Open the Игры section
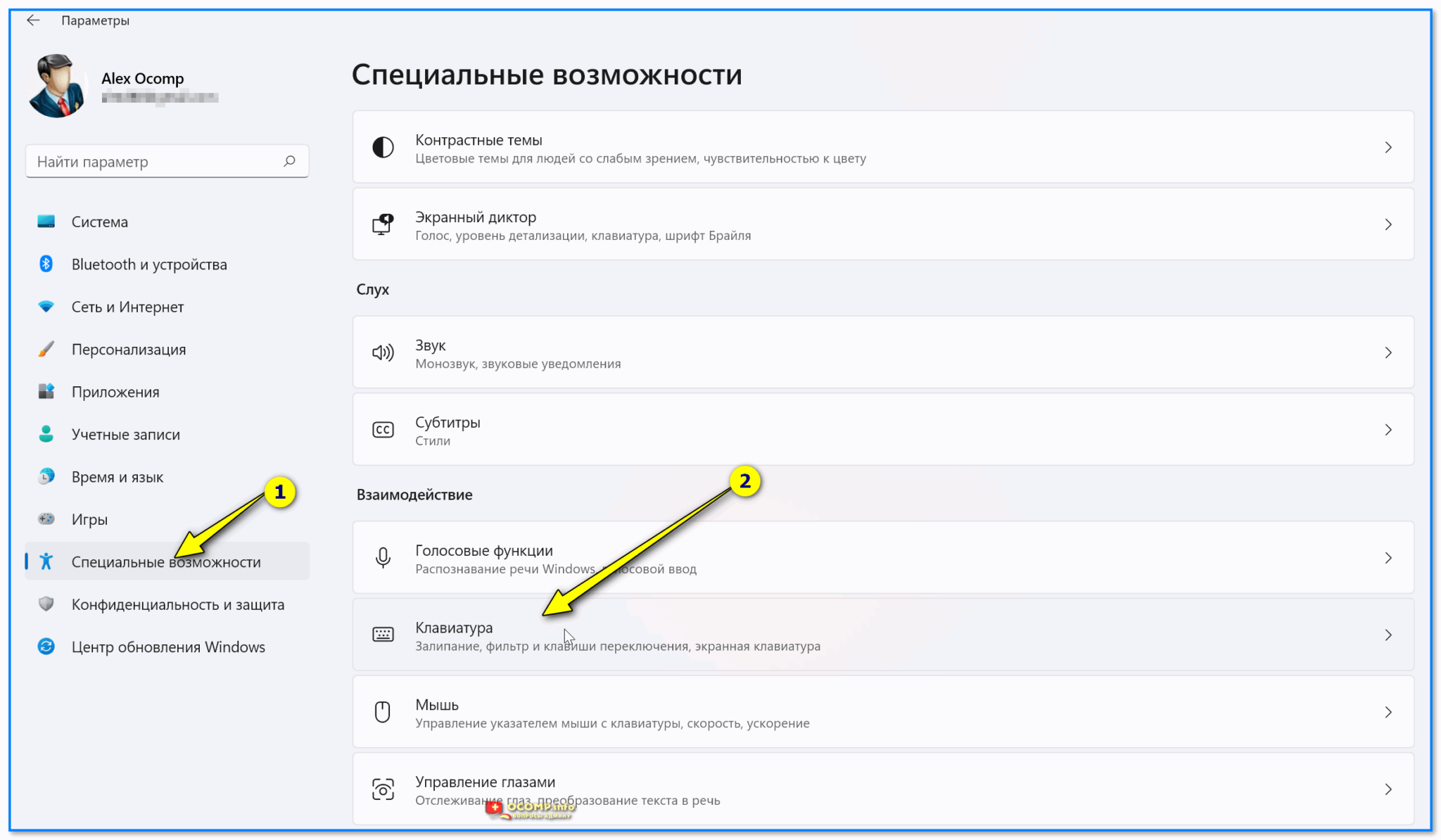Image resolution: width=1441 pixels, height=840 pixels. point(167,518)
